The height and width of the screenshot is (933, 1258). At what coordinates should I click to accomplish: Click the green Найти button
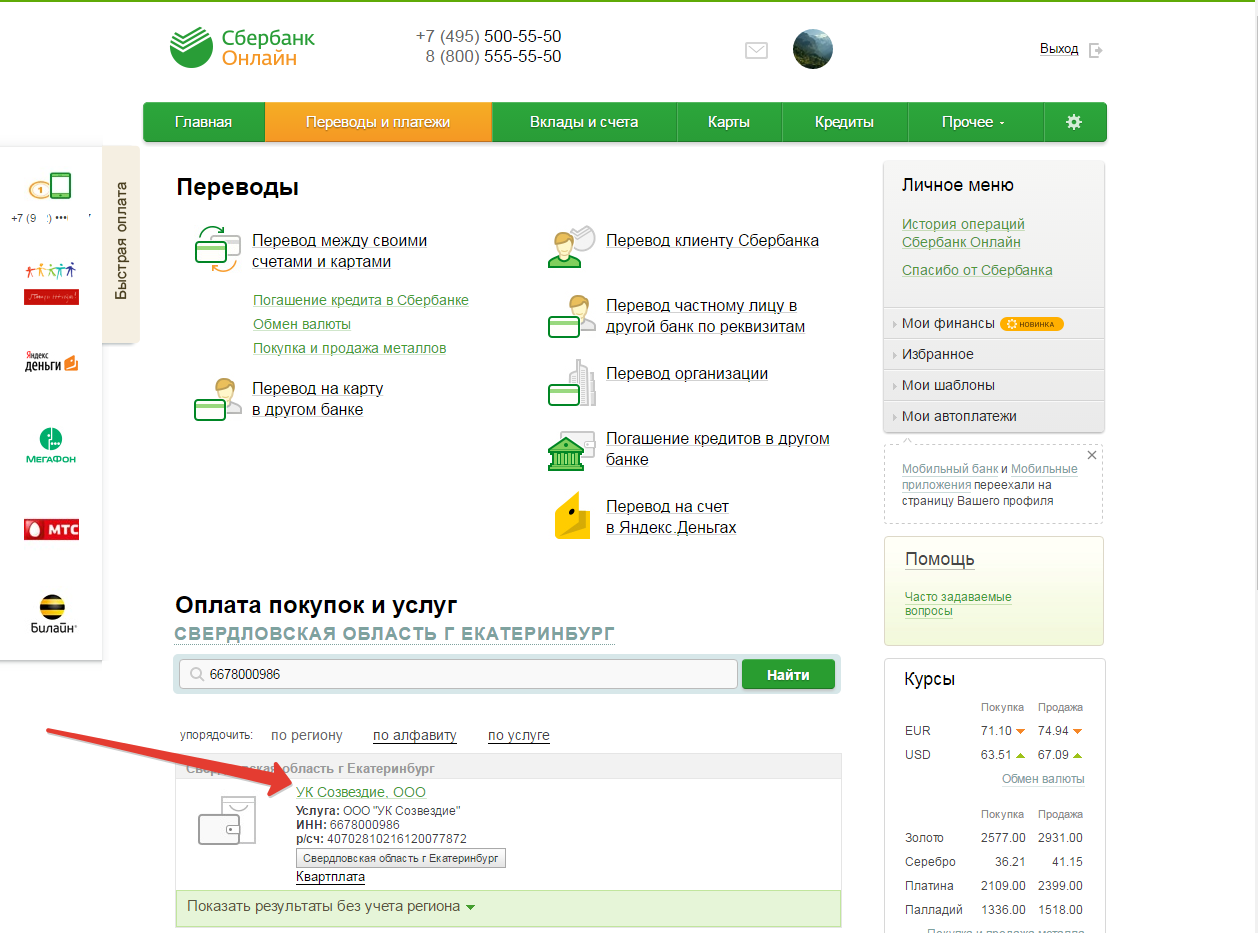[x=788, y=674]
